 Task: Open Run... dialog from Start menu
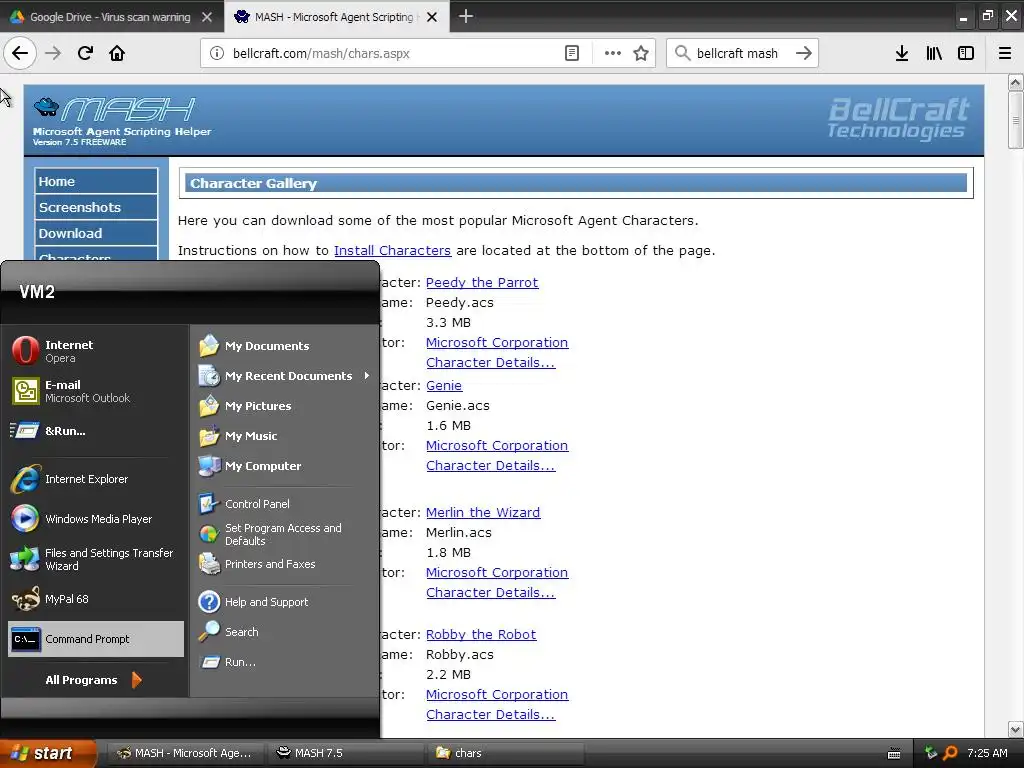coord(283,662)
